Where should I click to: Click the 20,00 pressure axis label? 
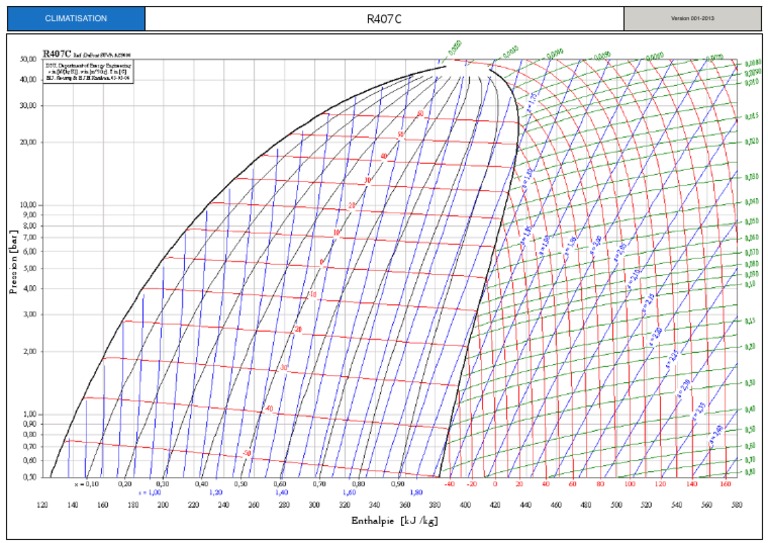point(28,142)
